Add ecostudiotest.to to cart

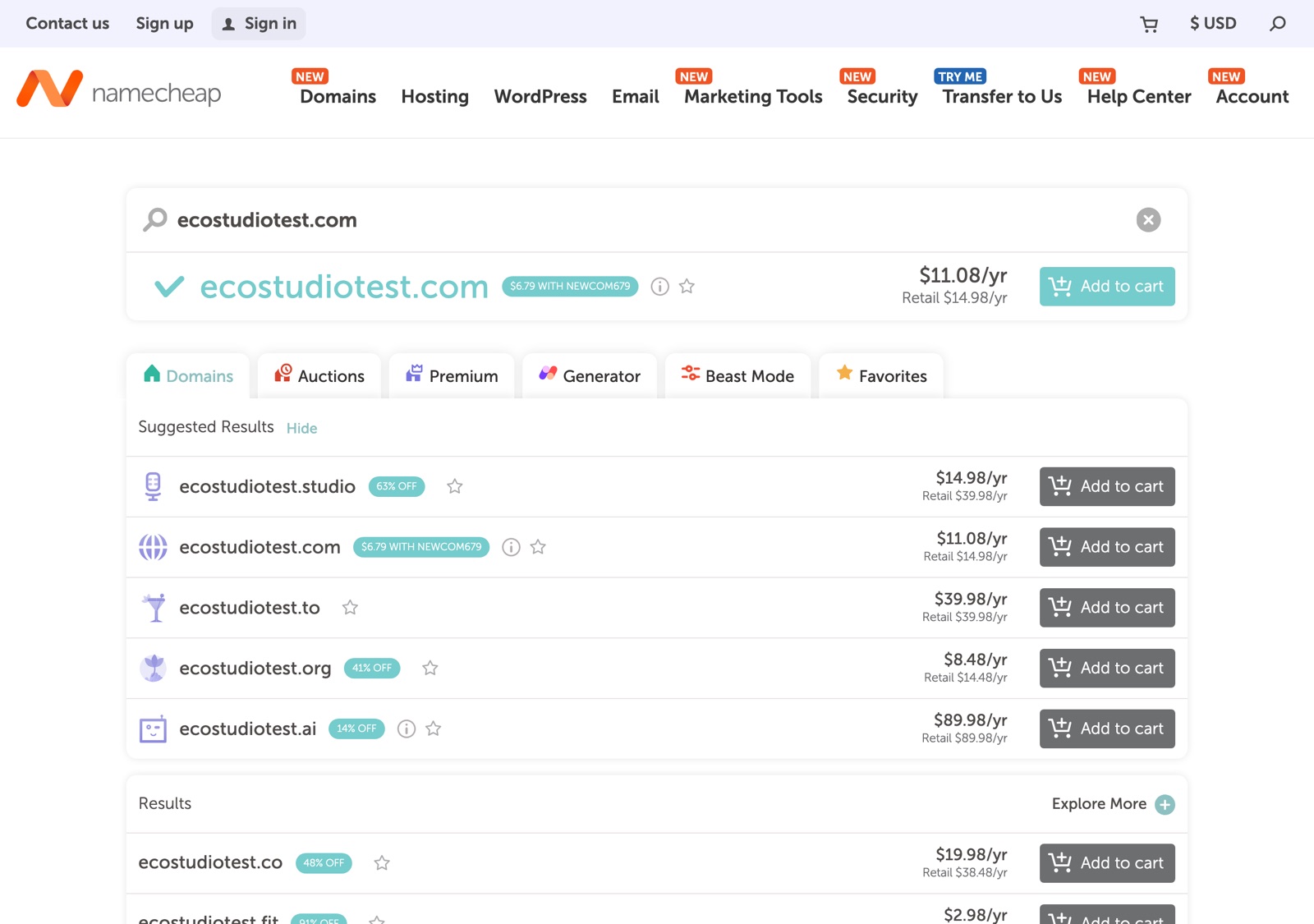pyautogui.click(x=1107, y=608)
